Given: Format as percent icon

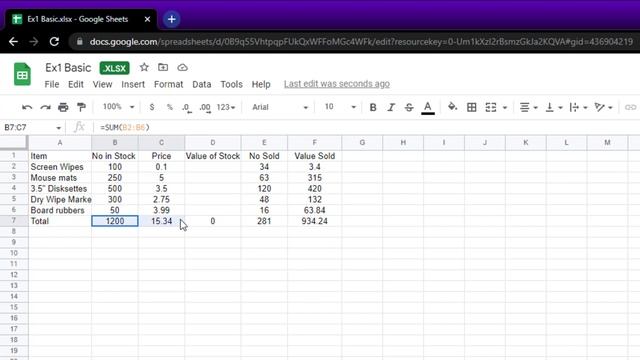Looking at the screenshot, I should [170, 107].
